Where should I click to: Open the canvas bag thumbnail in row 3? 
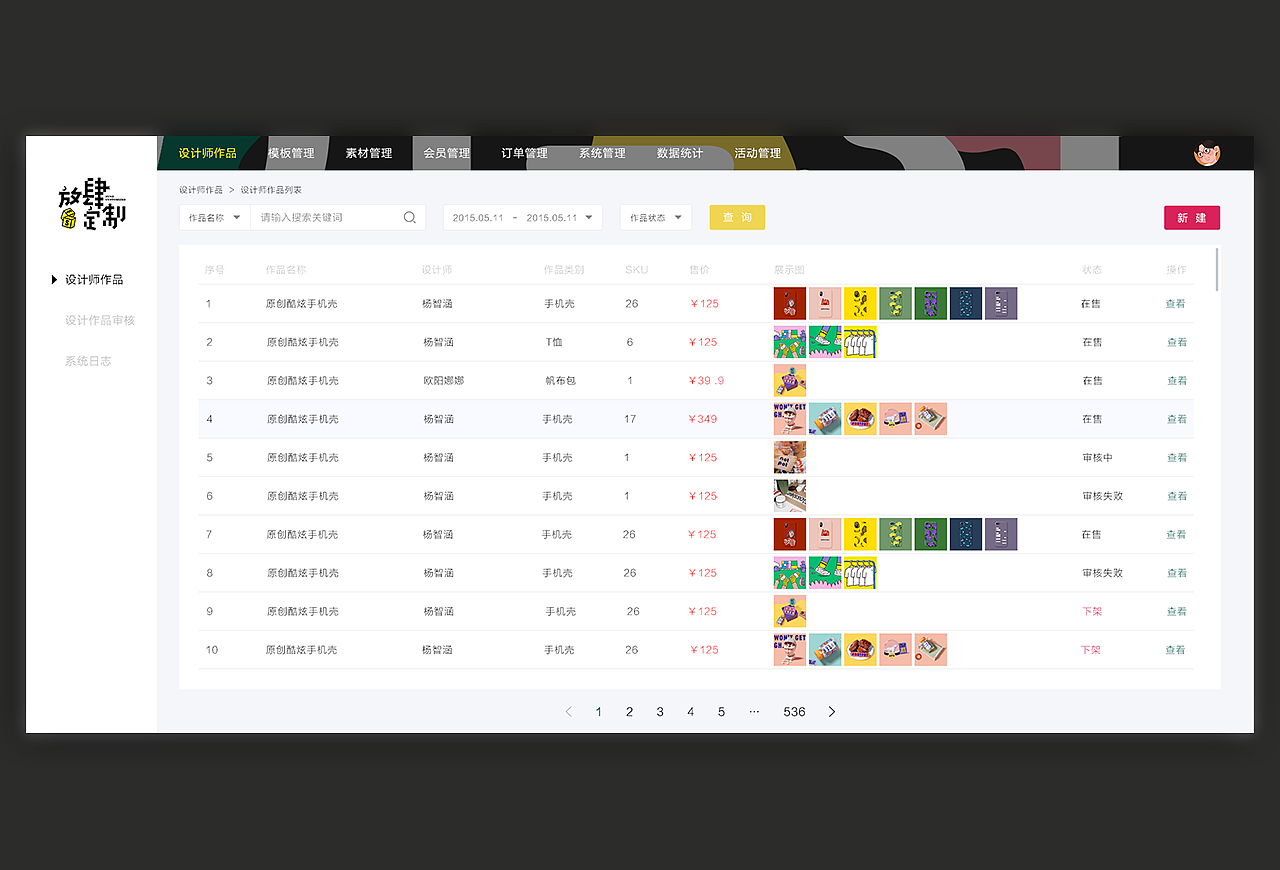click(789, 380)
